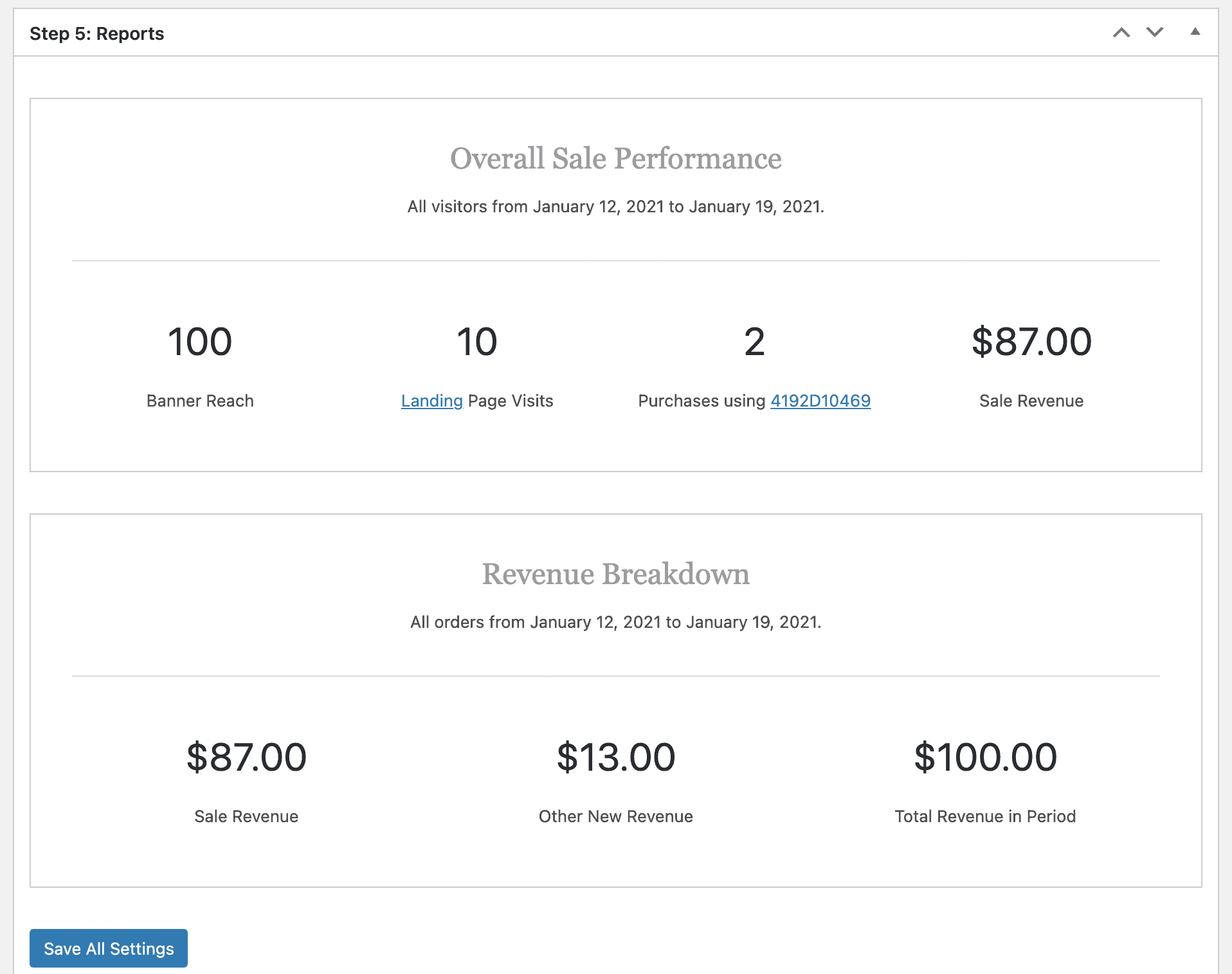Open discount code 4192D10469 link
The width and height of the screenshot is (1232, 974).
(x=820, y=401)
